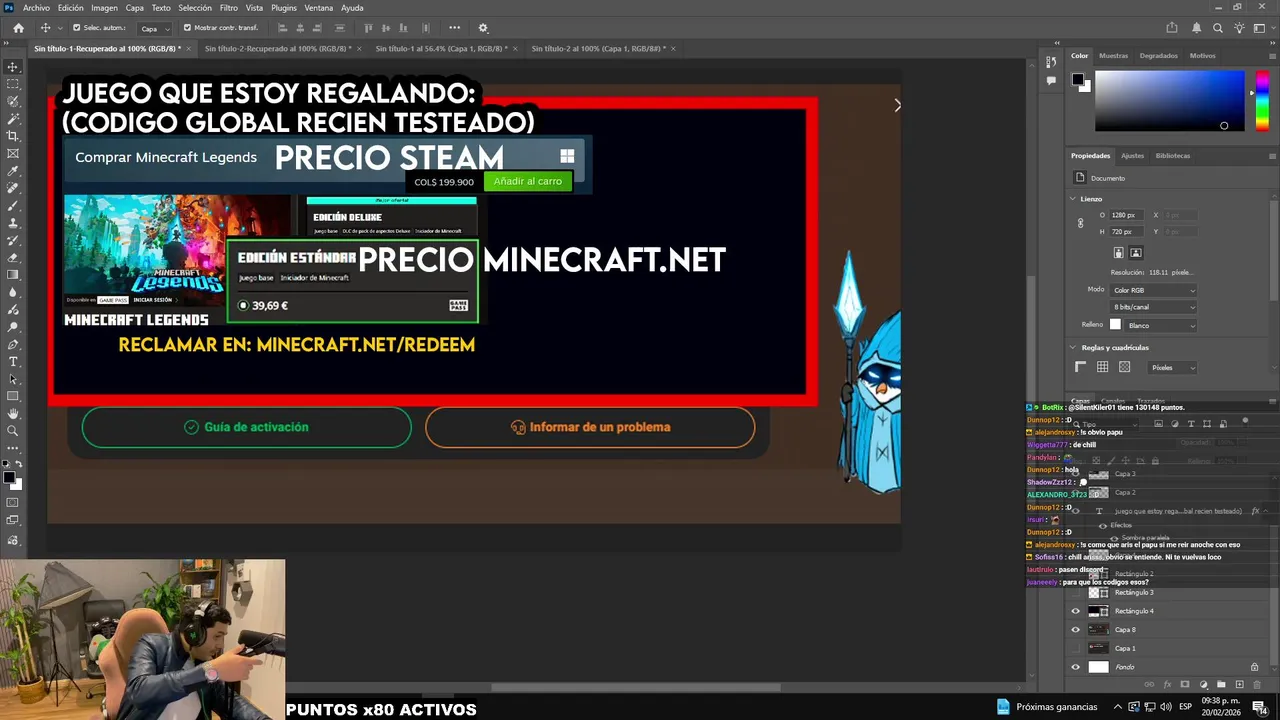Open the Píxeles units dropdown
Image resolution: width=1280 pixels, height=720 pixels.
coord(1172,367)
